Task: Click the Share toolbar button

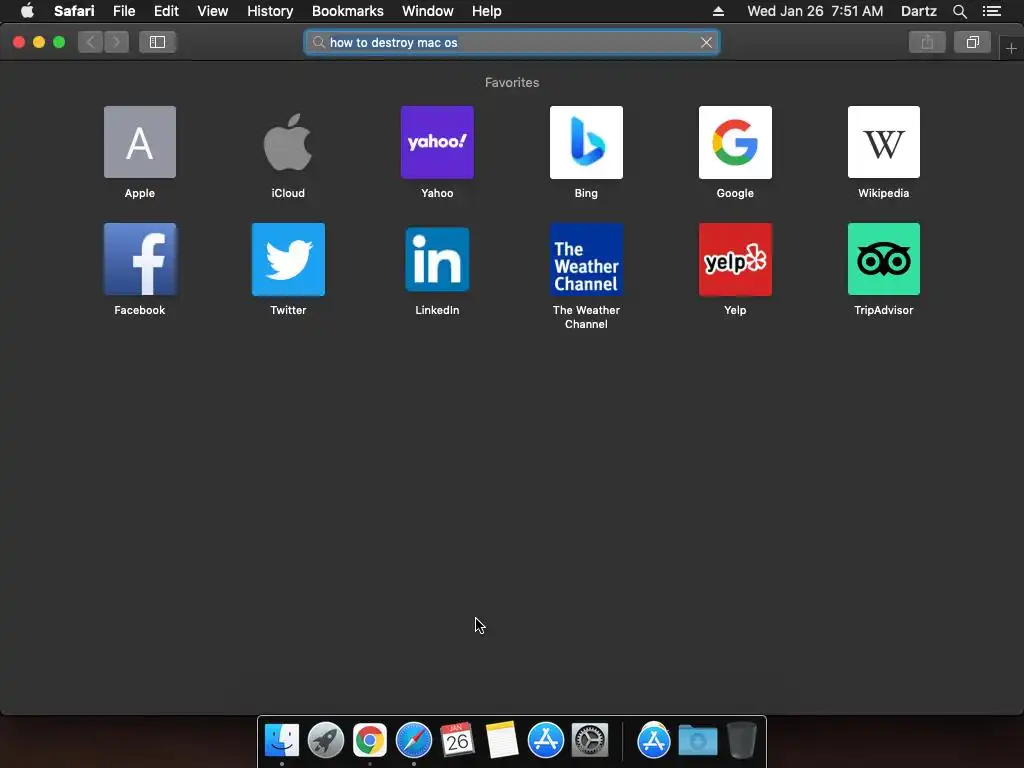Action: 927,42
